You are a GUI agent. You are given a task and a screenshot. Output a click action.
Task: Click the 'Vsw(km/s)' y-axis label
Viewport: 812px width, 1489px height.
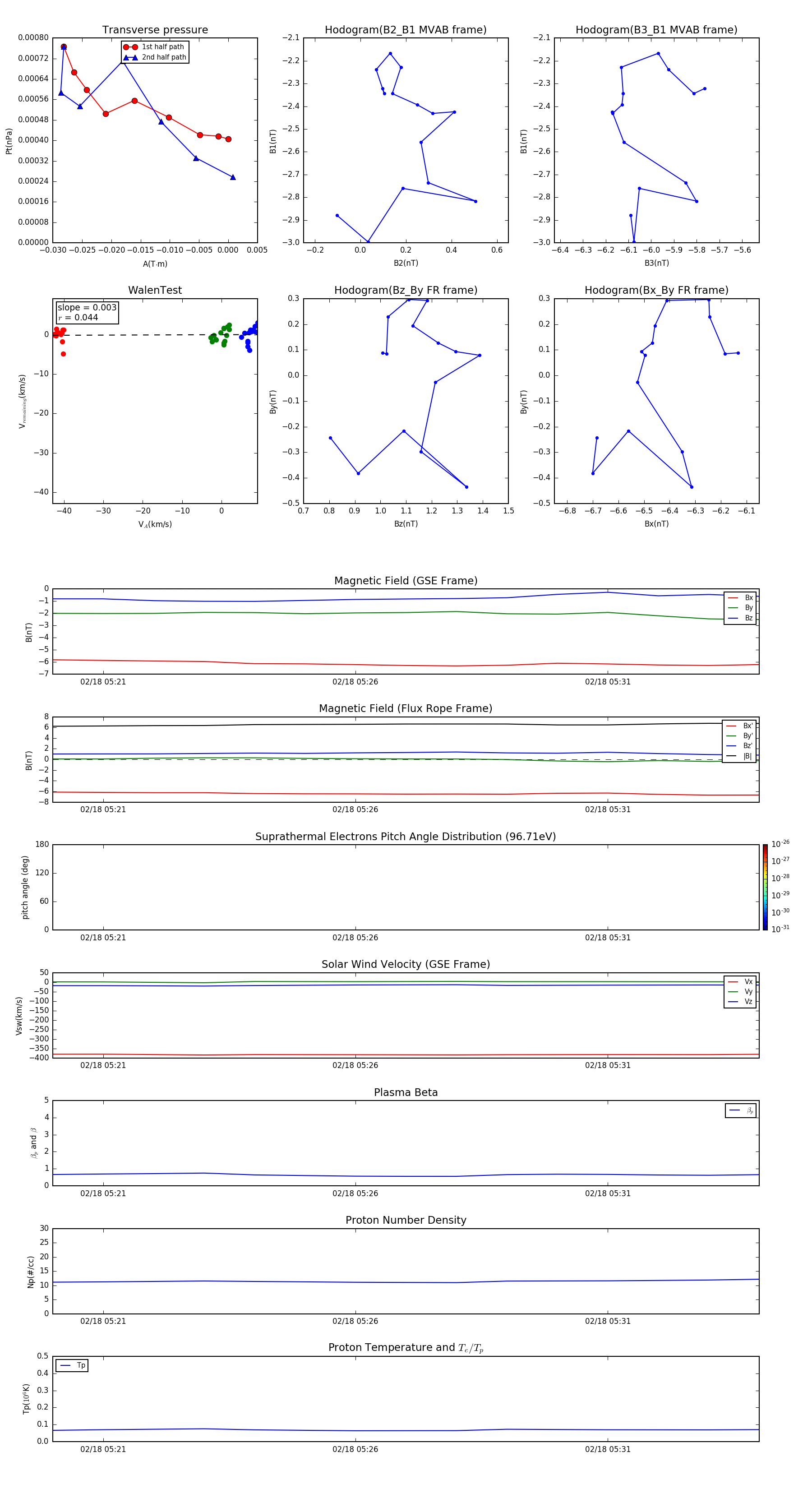click(x=19, y=1016)
